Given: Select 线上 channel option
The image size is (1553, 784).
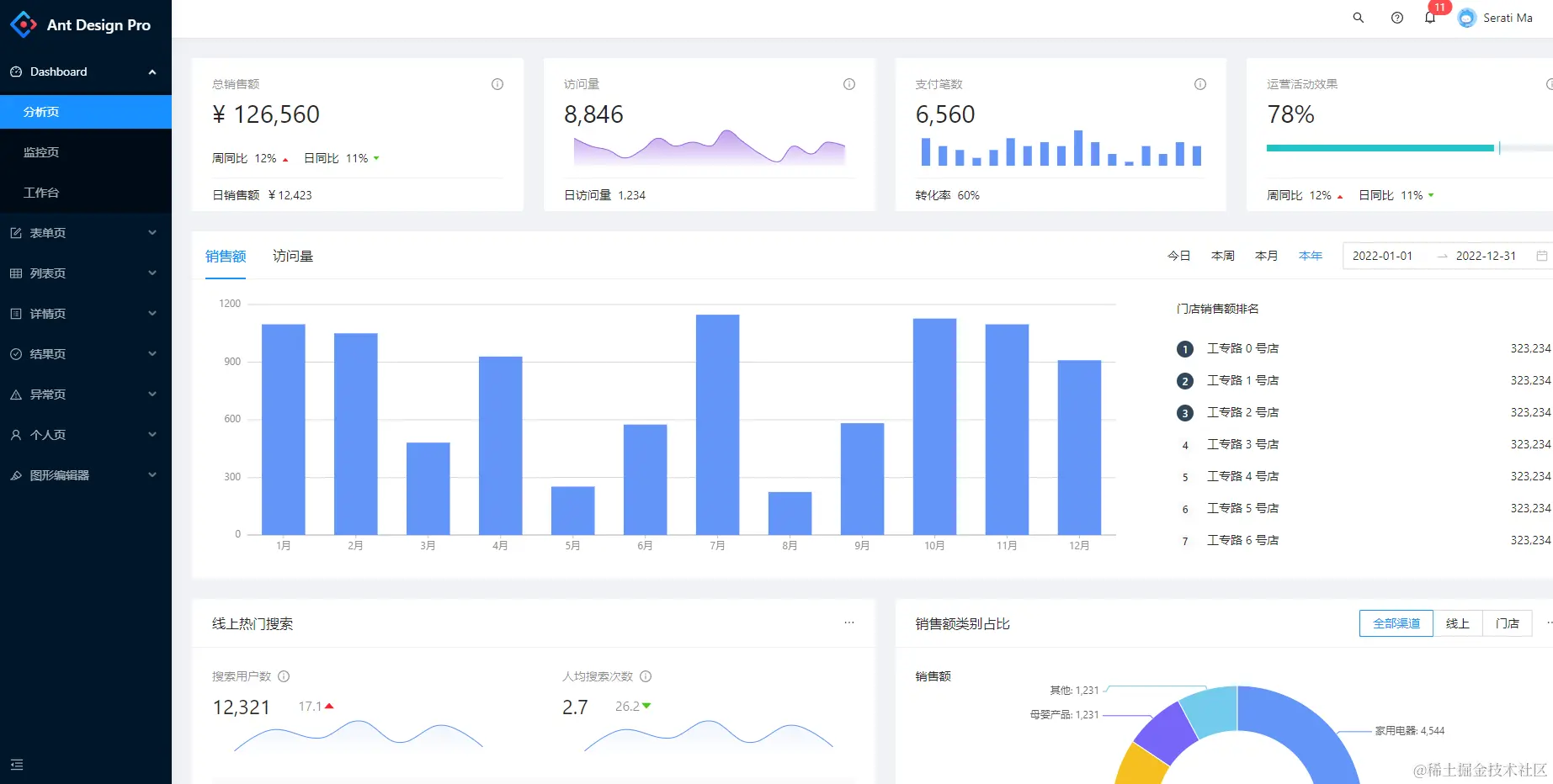Looking at the screenshot, I should pyautogui.click(x=1458, y=623).
